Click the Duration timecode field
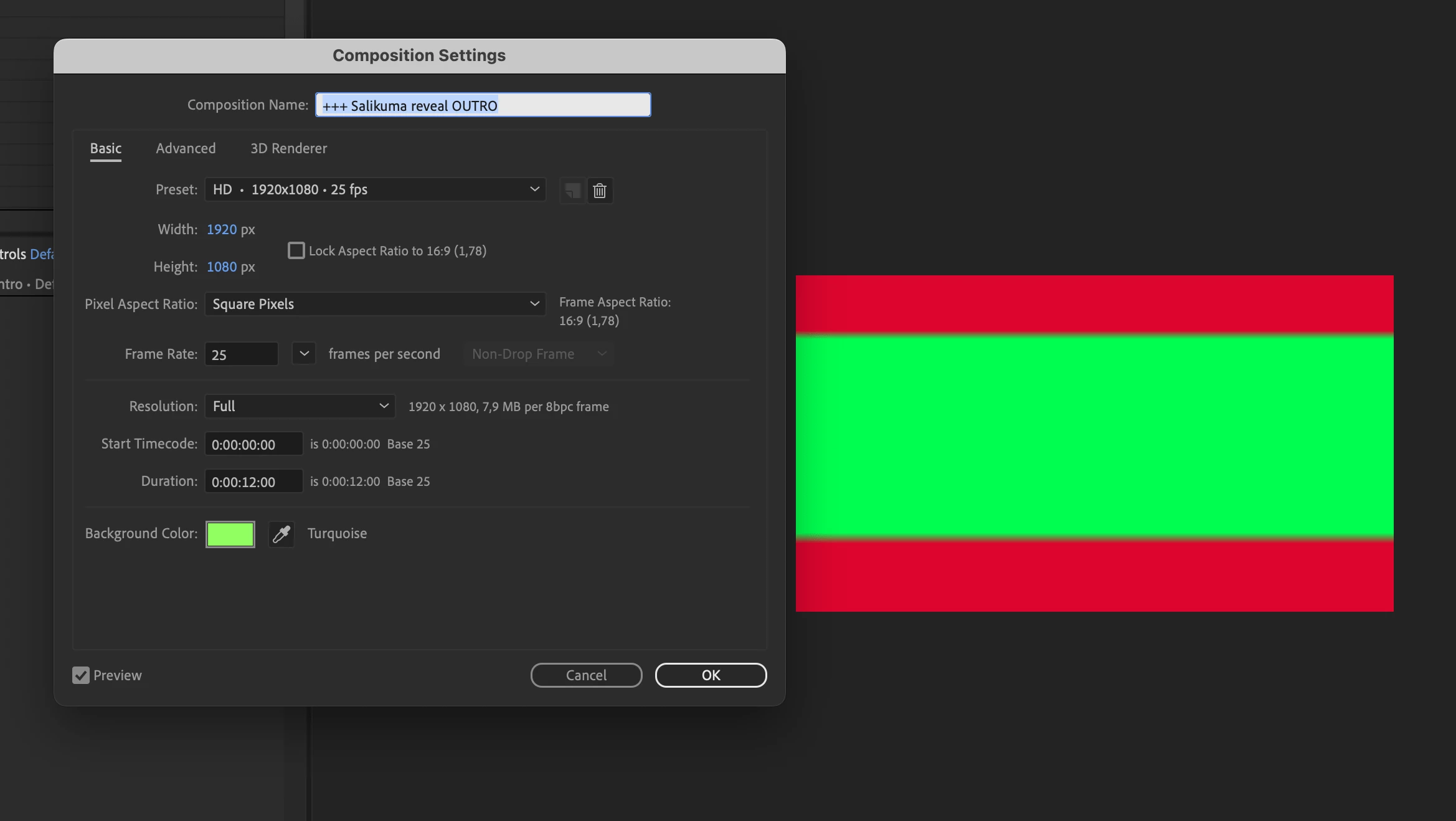The width and height of the screenshot is (1456, 821). pyautogui.click(x=253, y=482)
